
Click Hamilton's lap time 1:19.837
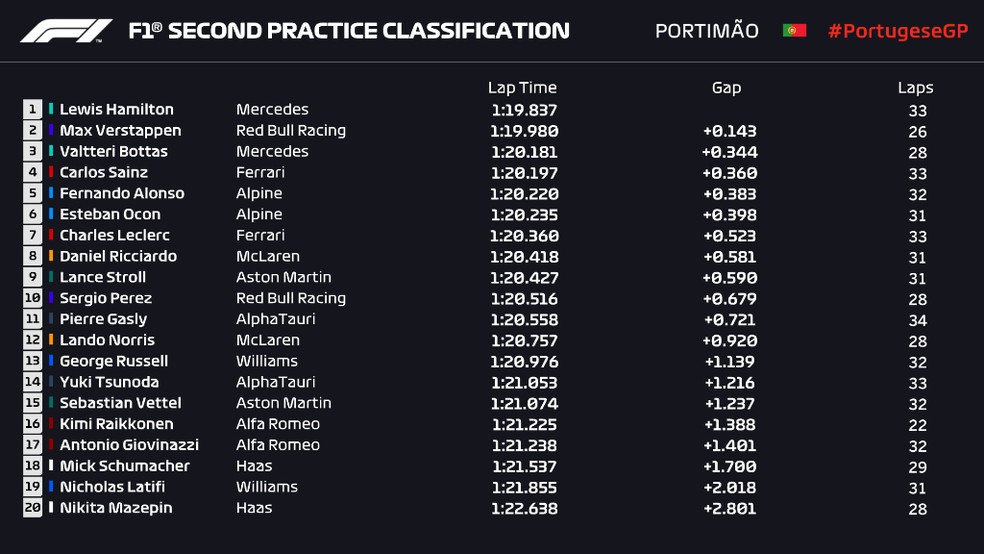coord(523,111)
